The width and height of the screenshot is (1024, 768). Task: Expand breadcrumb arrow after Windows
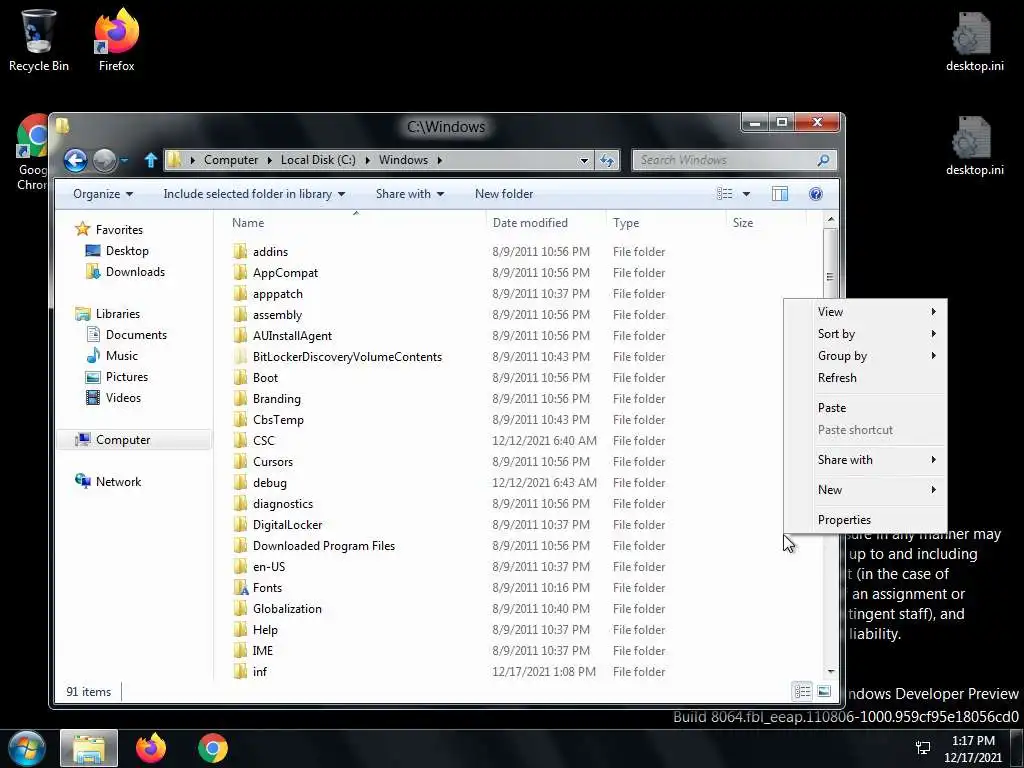[x=440, y=160]
